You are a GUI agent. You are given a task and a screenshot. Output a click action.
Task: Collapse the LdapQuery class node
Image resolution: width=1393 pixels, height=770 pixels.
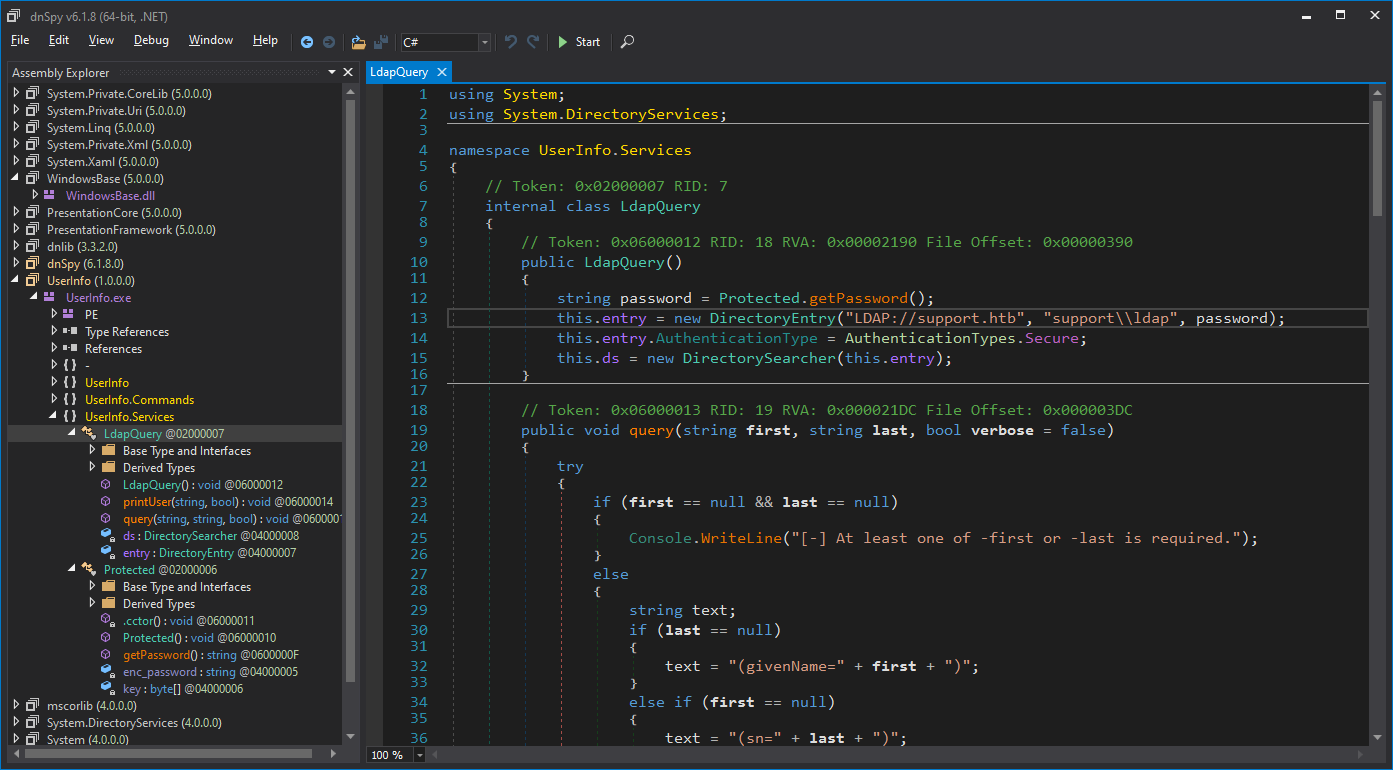pyautogui.click(x=73, y=433)
